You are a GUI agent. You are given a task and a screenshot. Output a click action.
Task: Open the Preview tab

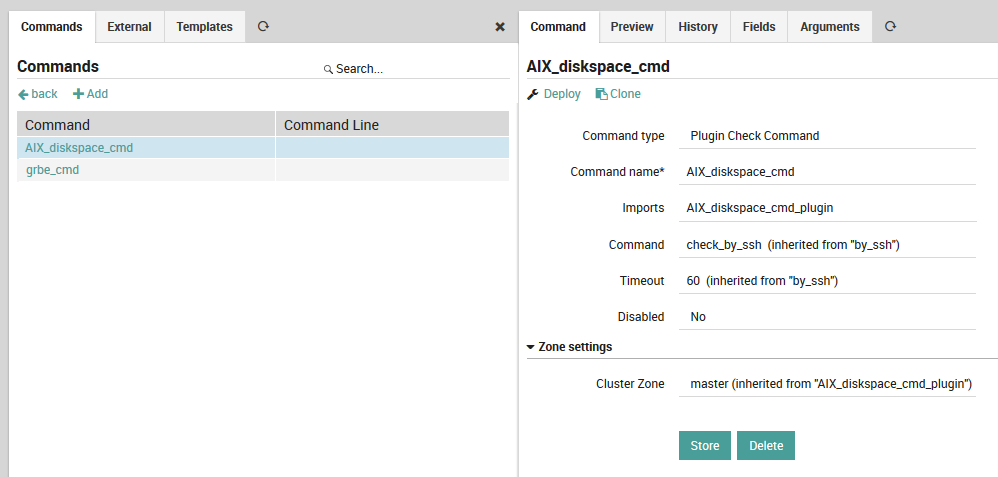[x=632, y=27]
